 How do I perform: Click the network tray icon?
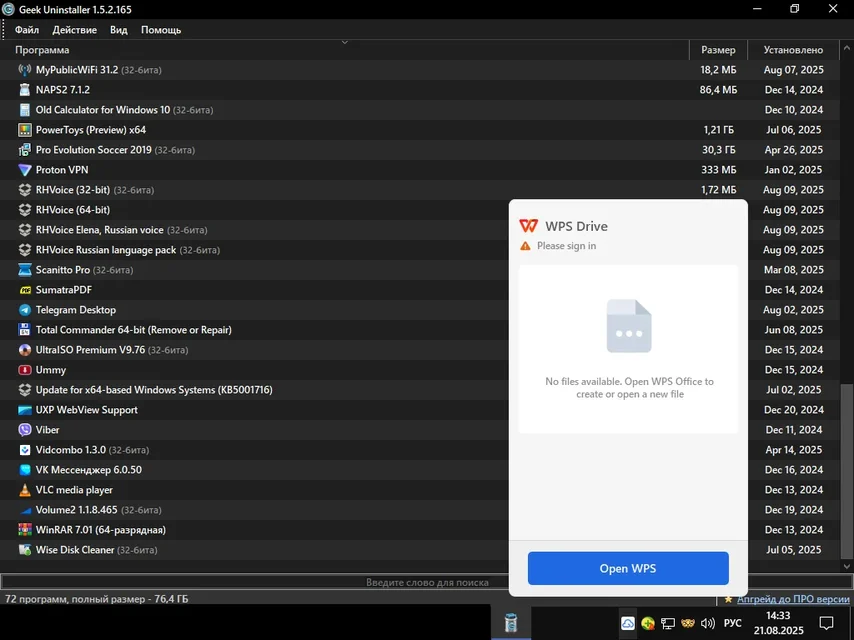tap(668, 623)
